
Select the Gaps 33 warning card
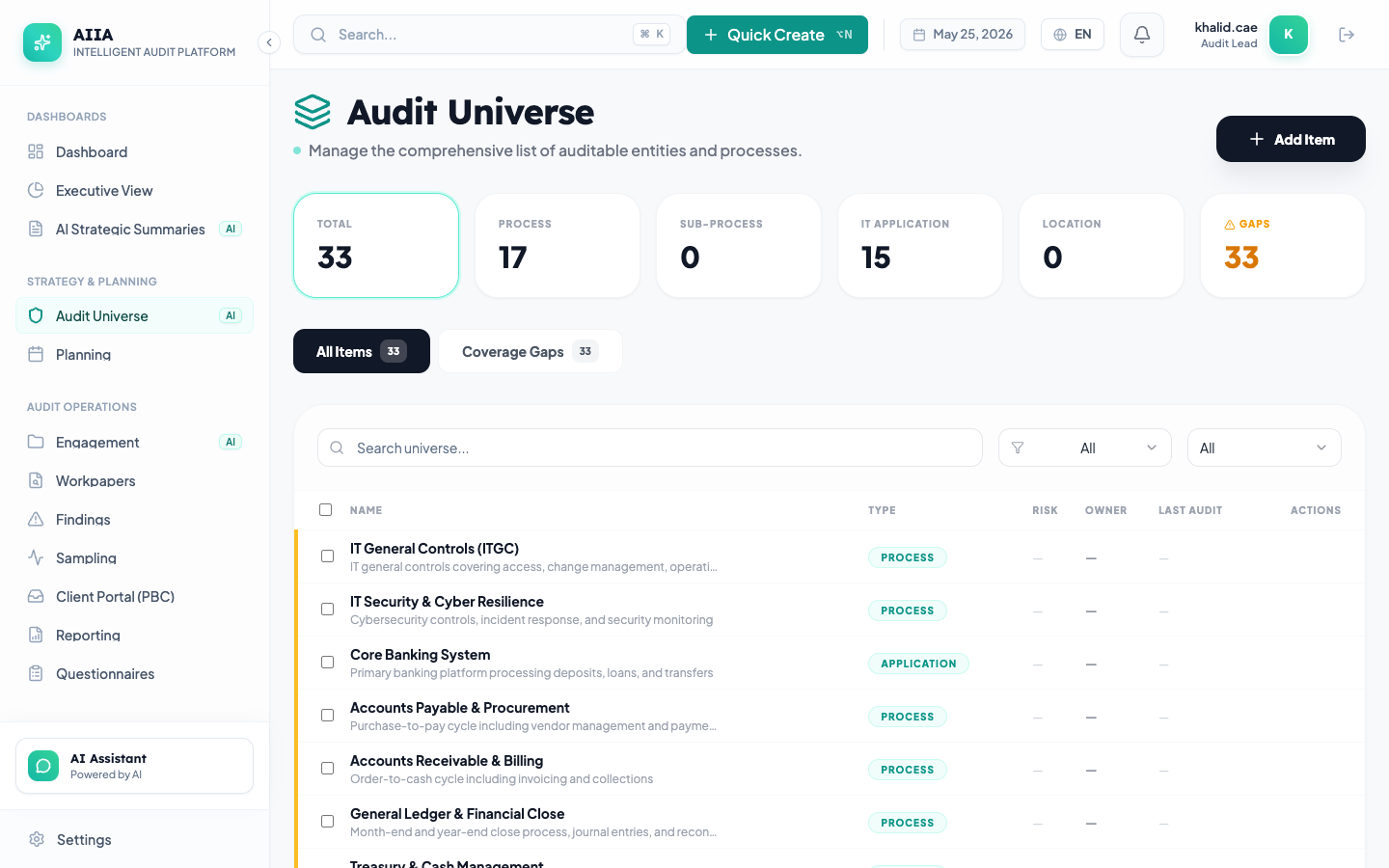(x=1283, y=245)
